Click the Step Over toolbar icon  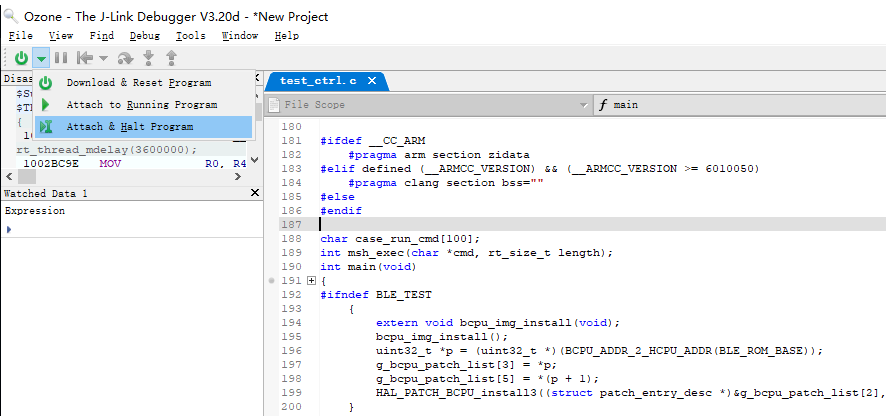(x=125, y=58)
